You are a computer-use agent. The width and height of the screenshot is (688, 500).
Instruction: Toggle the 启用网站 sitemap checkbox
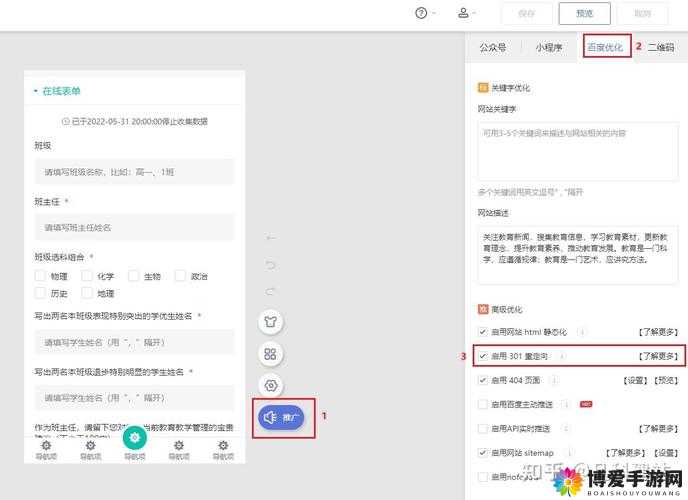483,452
